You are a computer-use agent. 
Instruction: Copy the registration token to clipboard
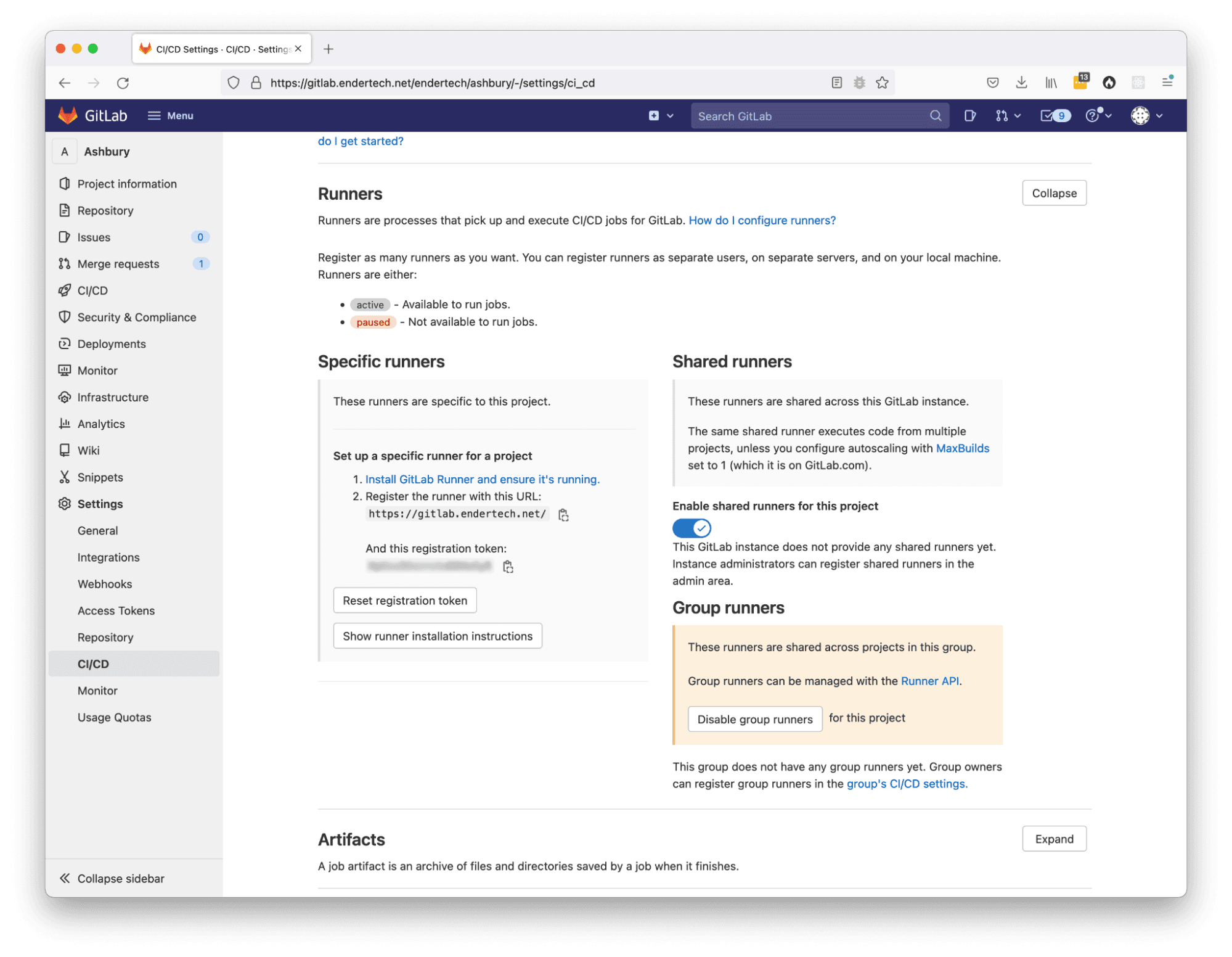pos(508,567)
